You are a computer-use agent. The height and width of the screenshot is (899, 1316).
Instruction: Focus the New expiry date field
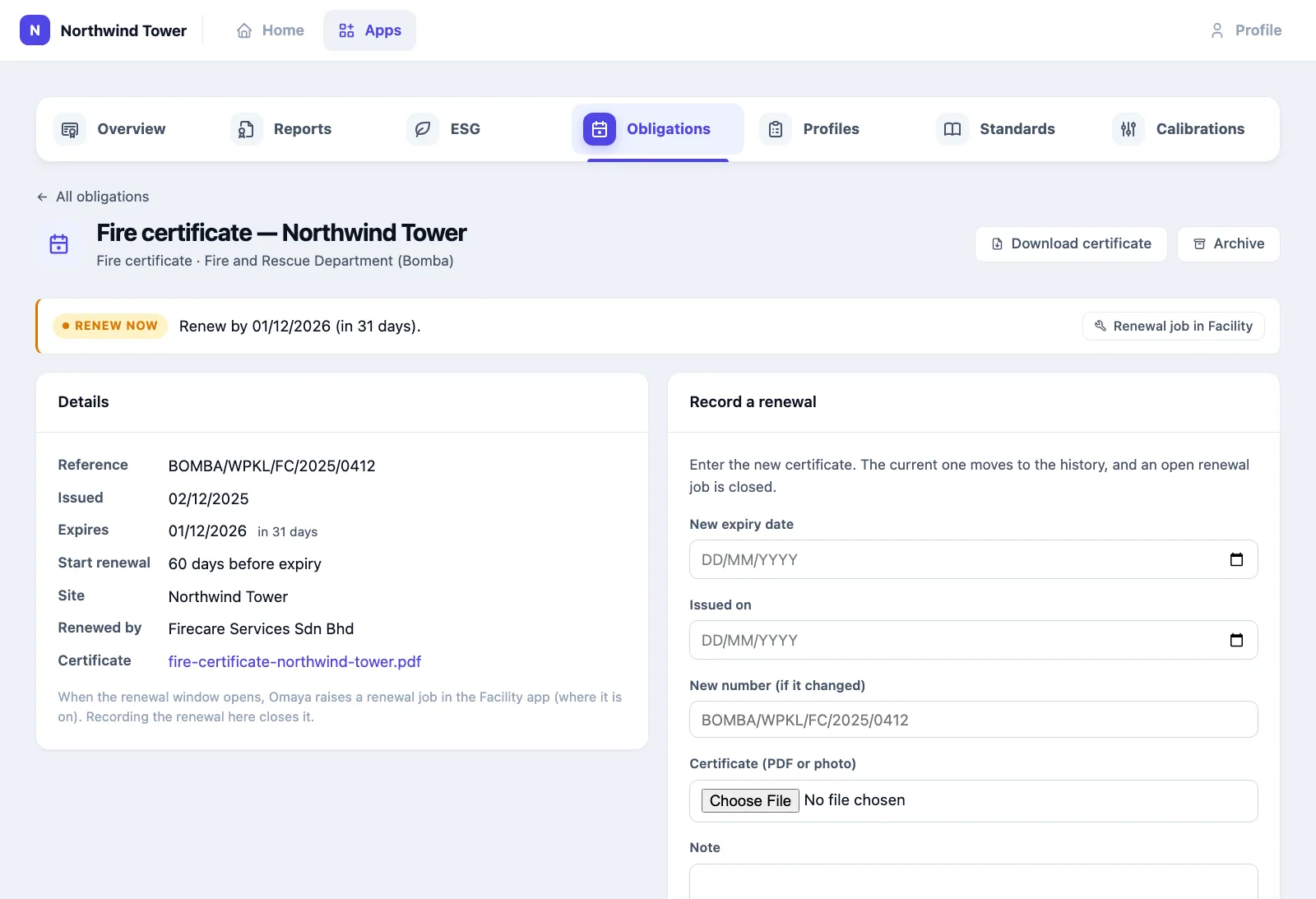click(973, 559)
